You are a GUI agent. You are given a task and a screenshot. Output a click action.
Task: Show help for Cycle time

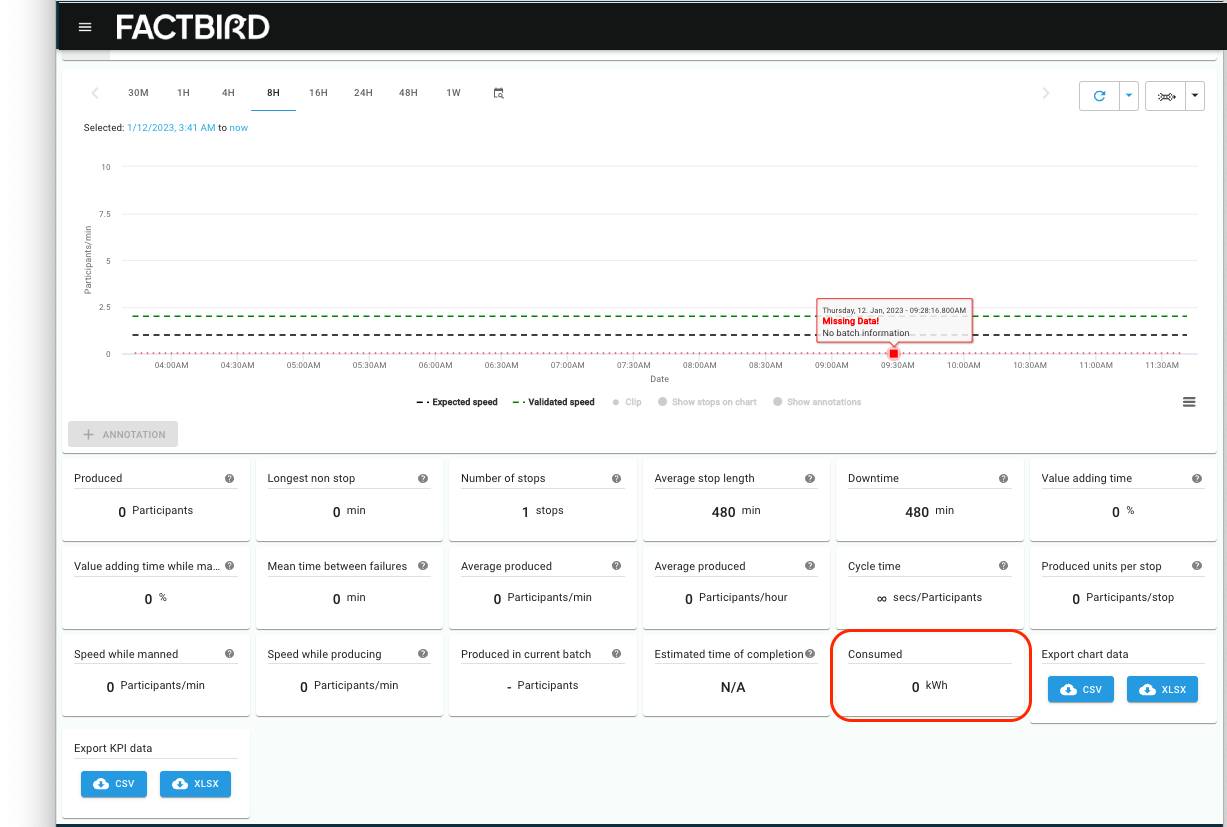1003,566
